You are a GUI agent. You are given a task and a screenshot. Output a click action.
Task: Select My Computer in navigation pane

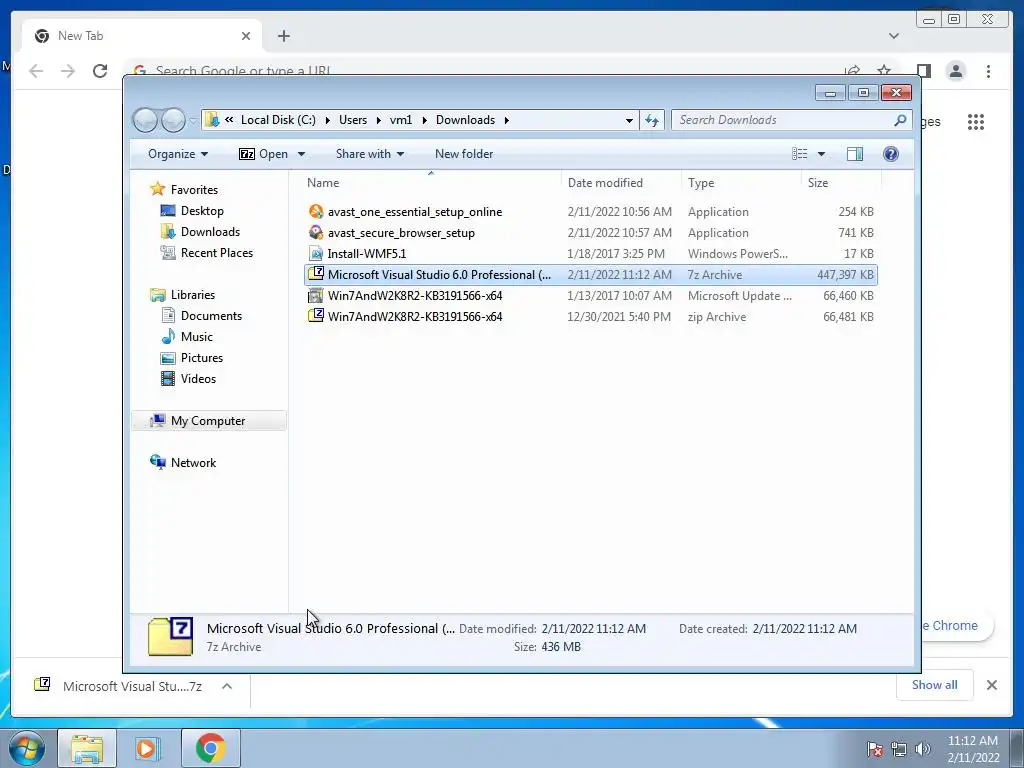click(209, 421)
